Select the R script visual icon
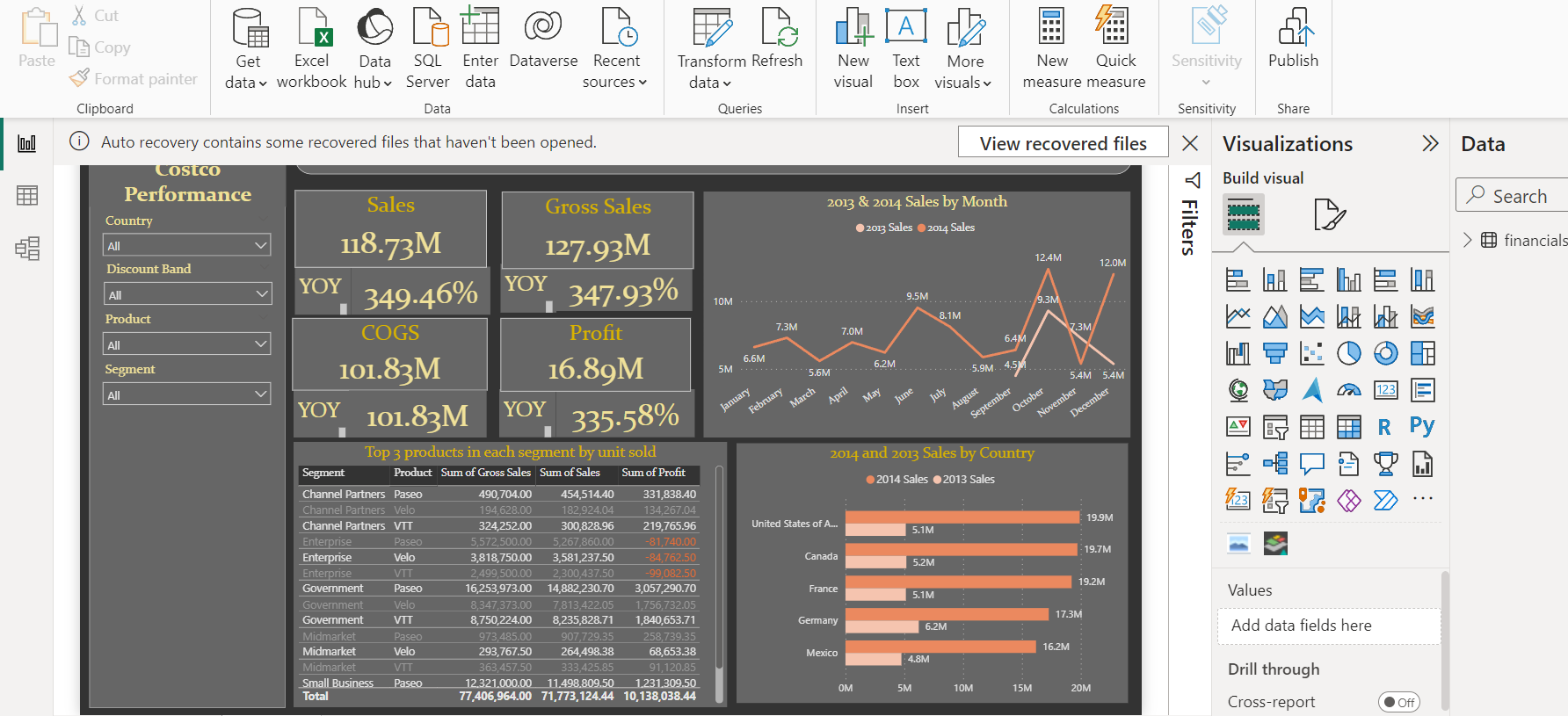1568x716 pixels. (1384, 427)
